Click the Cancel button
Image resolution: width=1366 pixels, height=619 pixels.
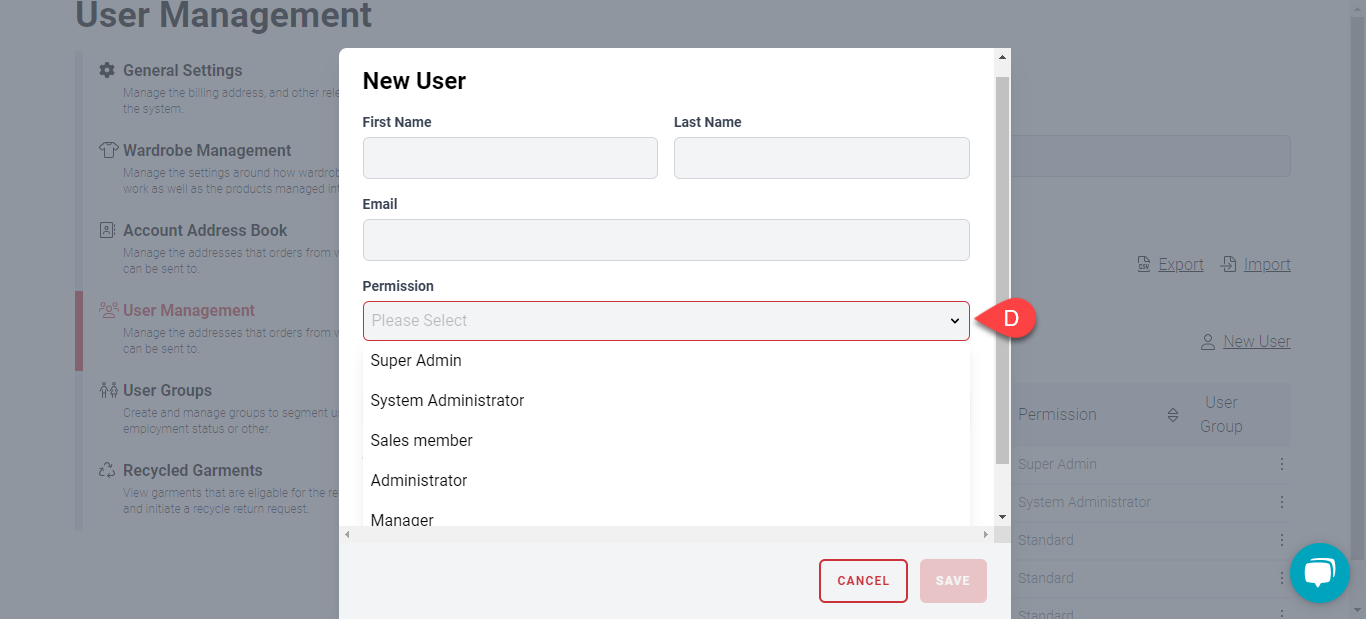pyautogui.click(x=863, y=581)
